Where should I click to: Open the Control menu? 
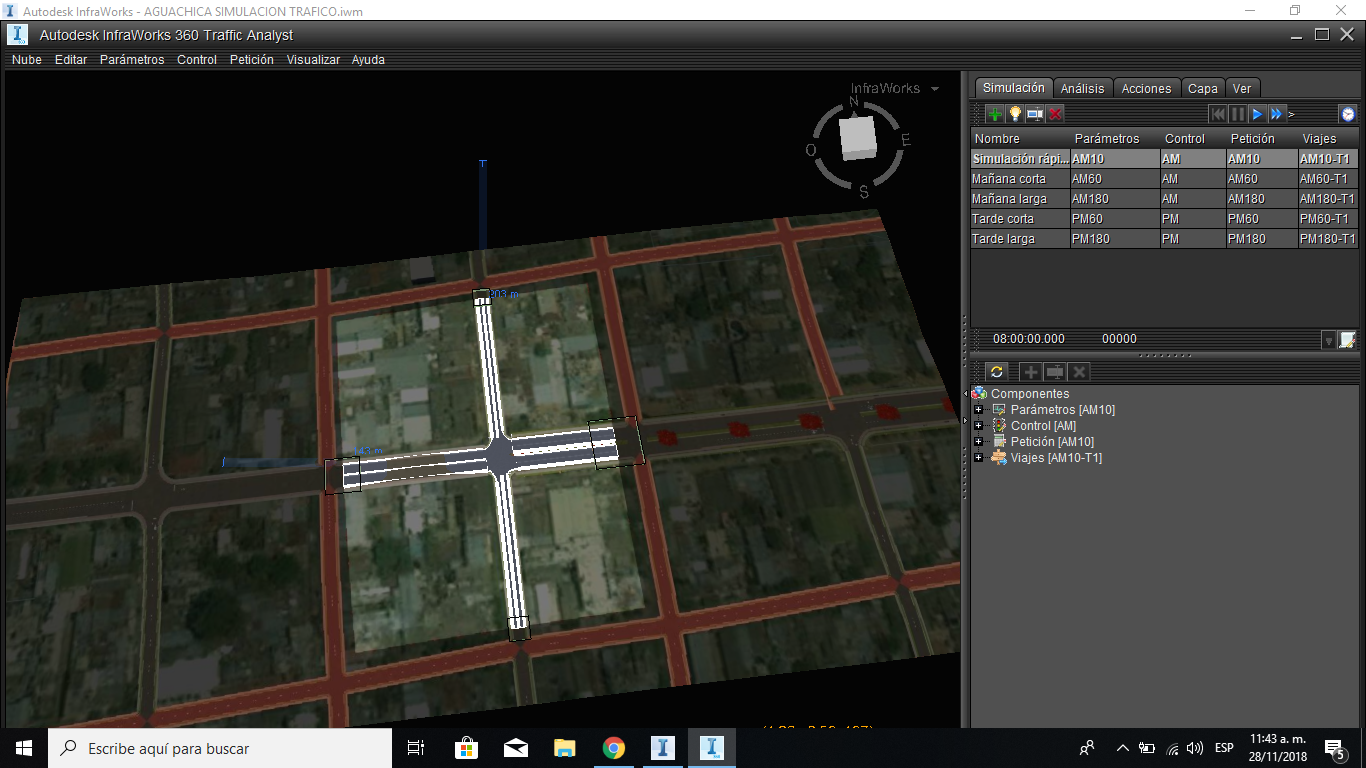[197, 60]
